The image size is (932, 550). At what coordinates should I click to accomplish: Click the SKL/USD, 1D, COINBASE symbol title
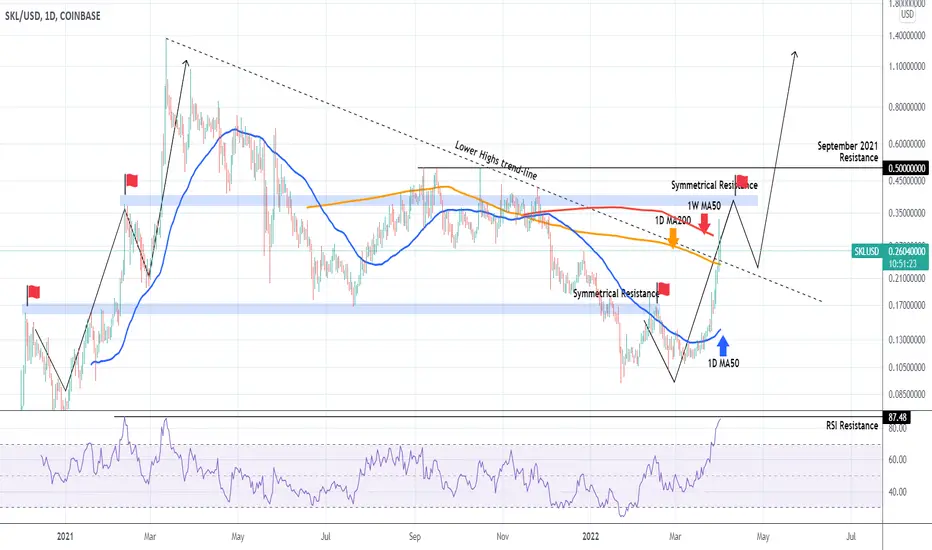tap(53, 16)
